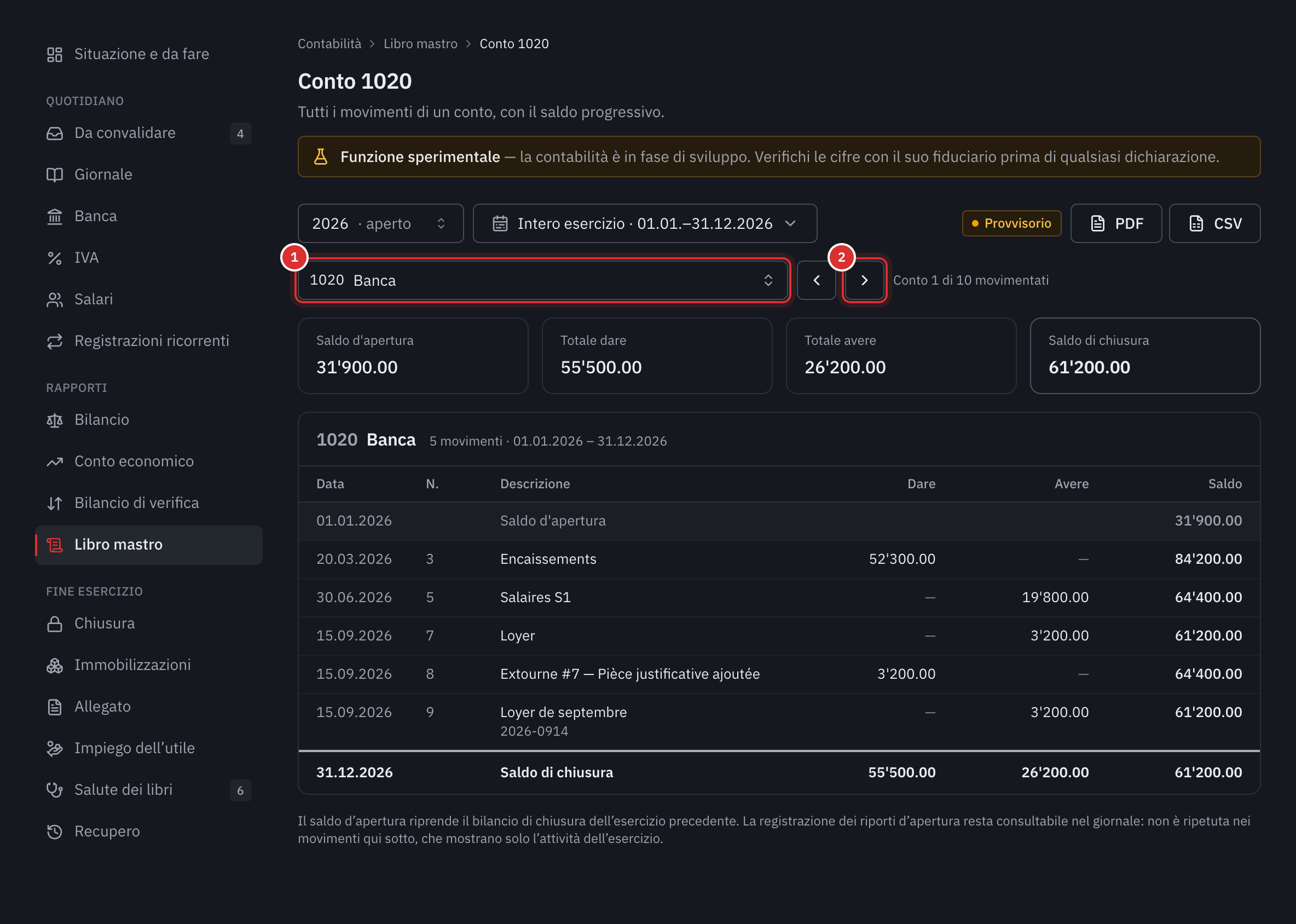Click the Chiusura lock icon
1296x924 pixels.
(55, 623)
